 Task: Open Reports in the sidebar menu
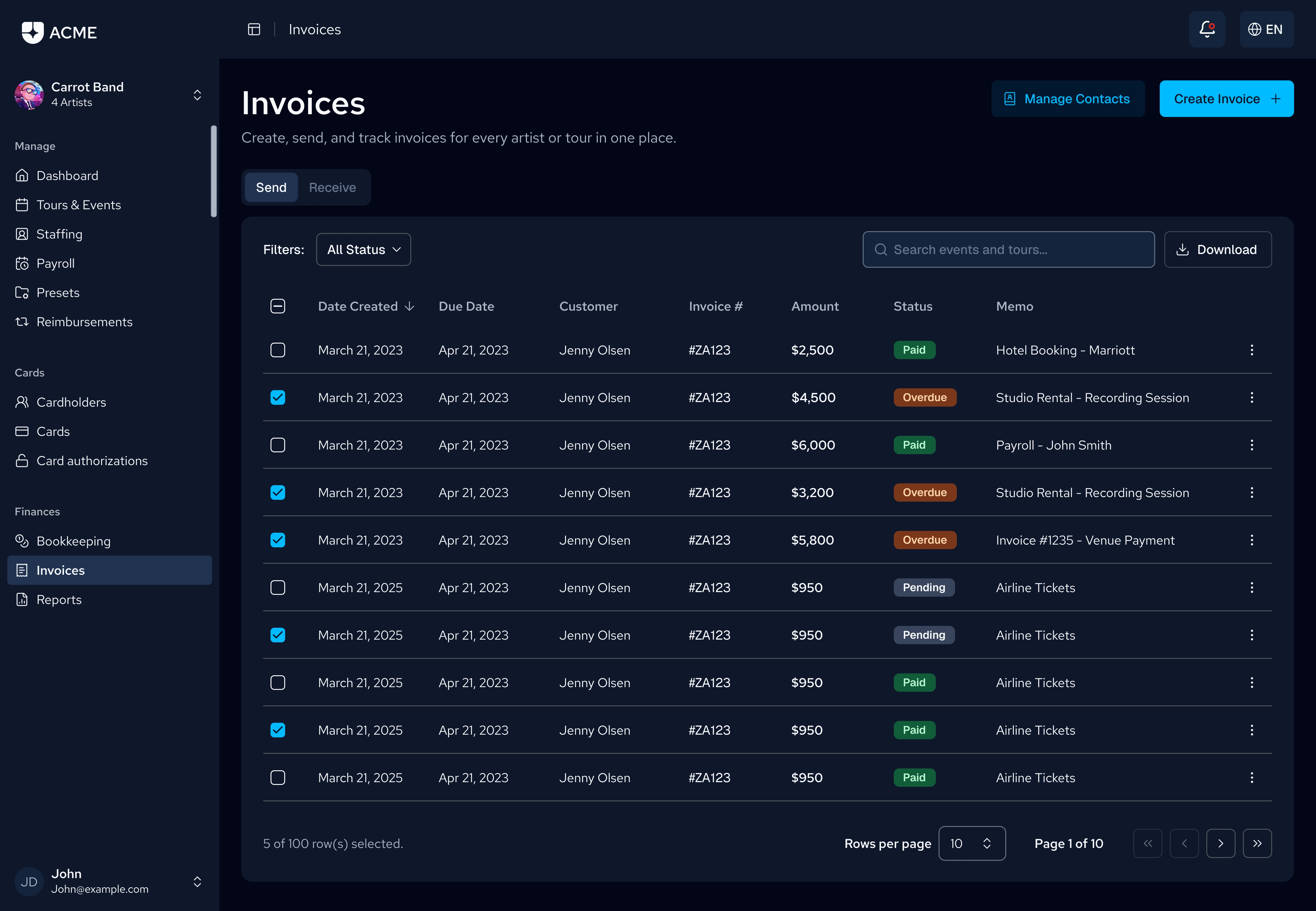coord(59,599)
